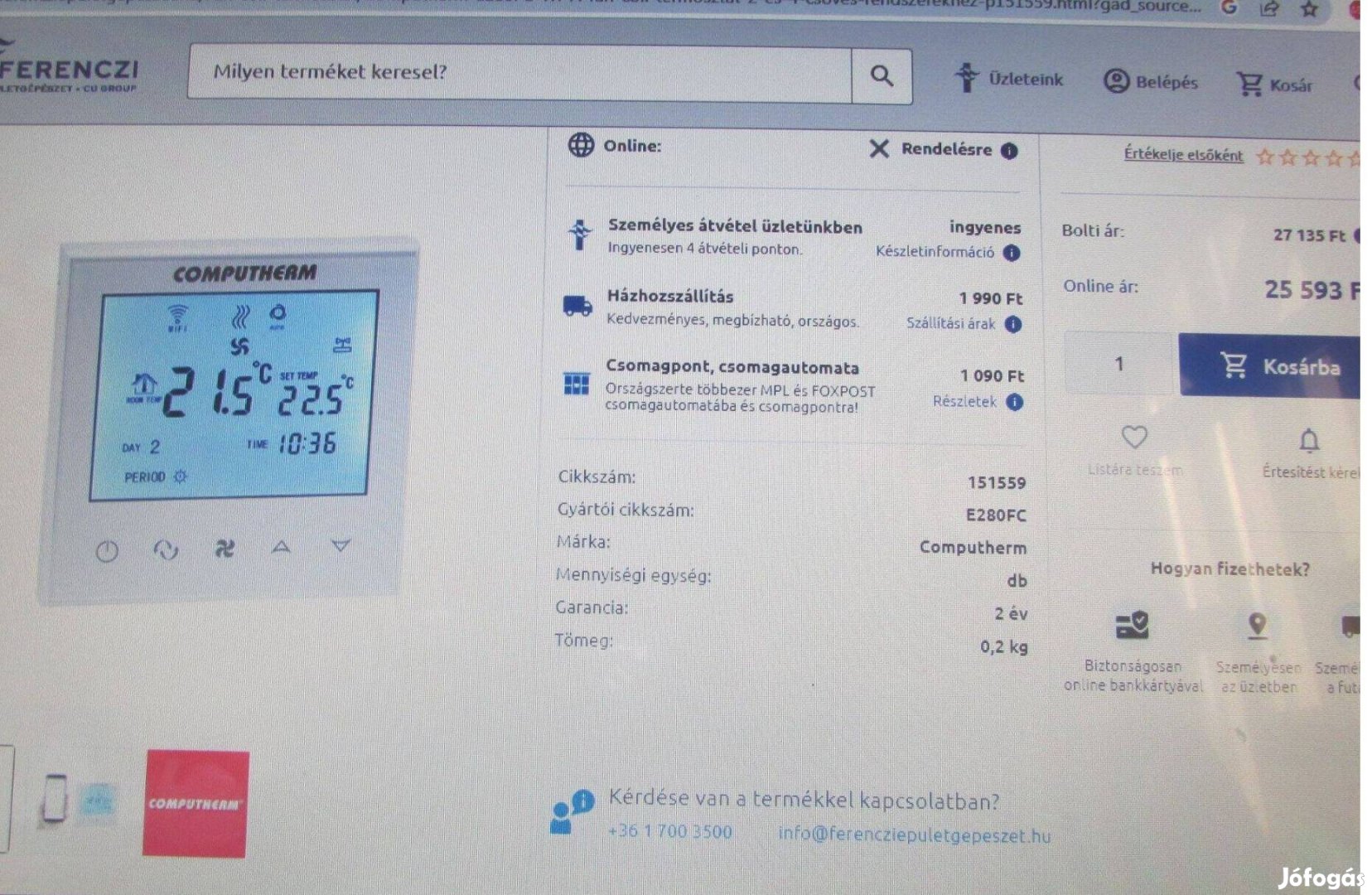Screen dimensions: 1372x895
Task: Click the browser share page icon
Action: [x=1268, y=8]
